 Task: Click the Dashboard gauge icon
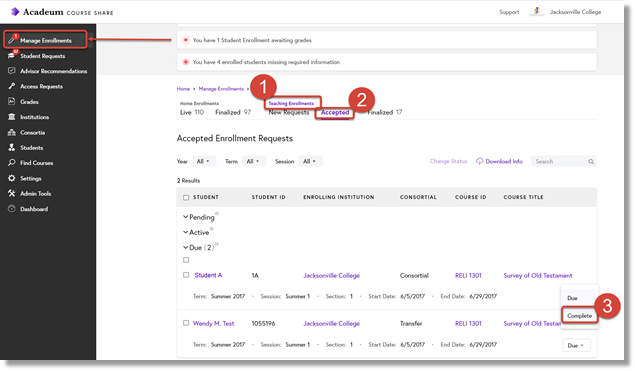pos(11,209)
